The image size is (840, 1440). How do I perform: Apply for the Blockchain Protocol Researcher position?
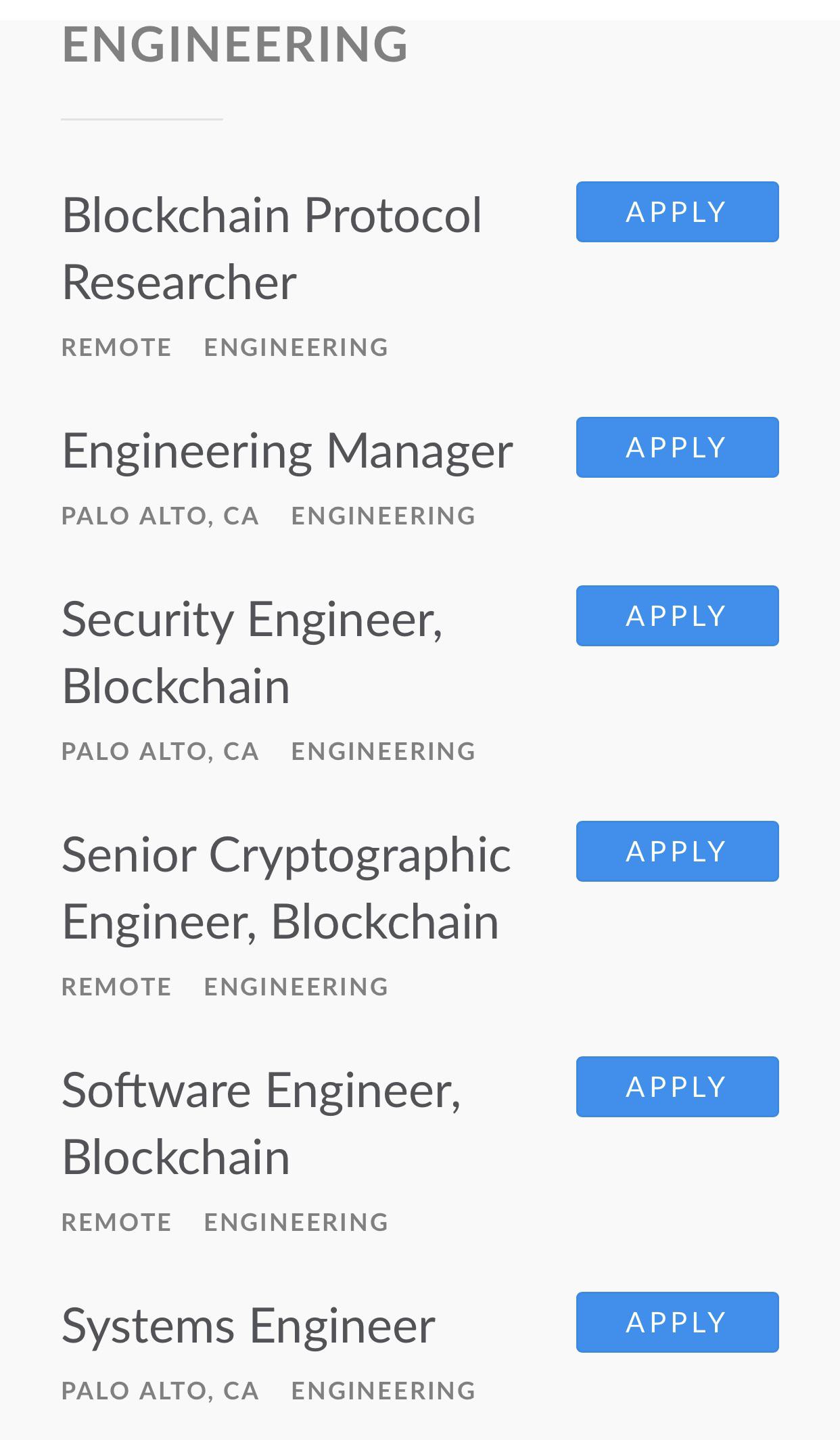tap(677, 211)
